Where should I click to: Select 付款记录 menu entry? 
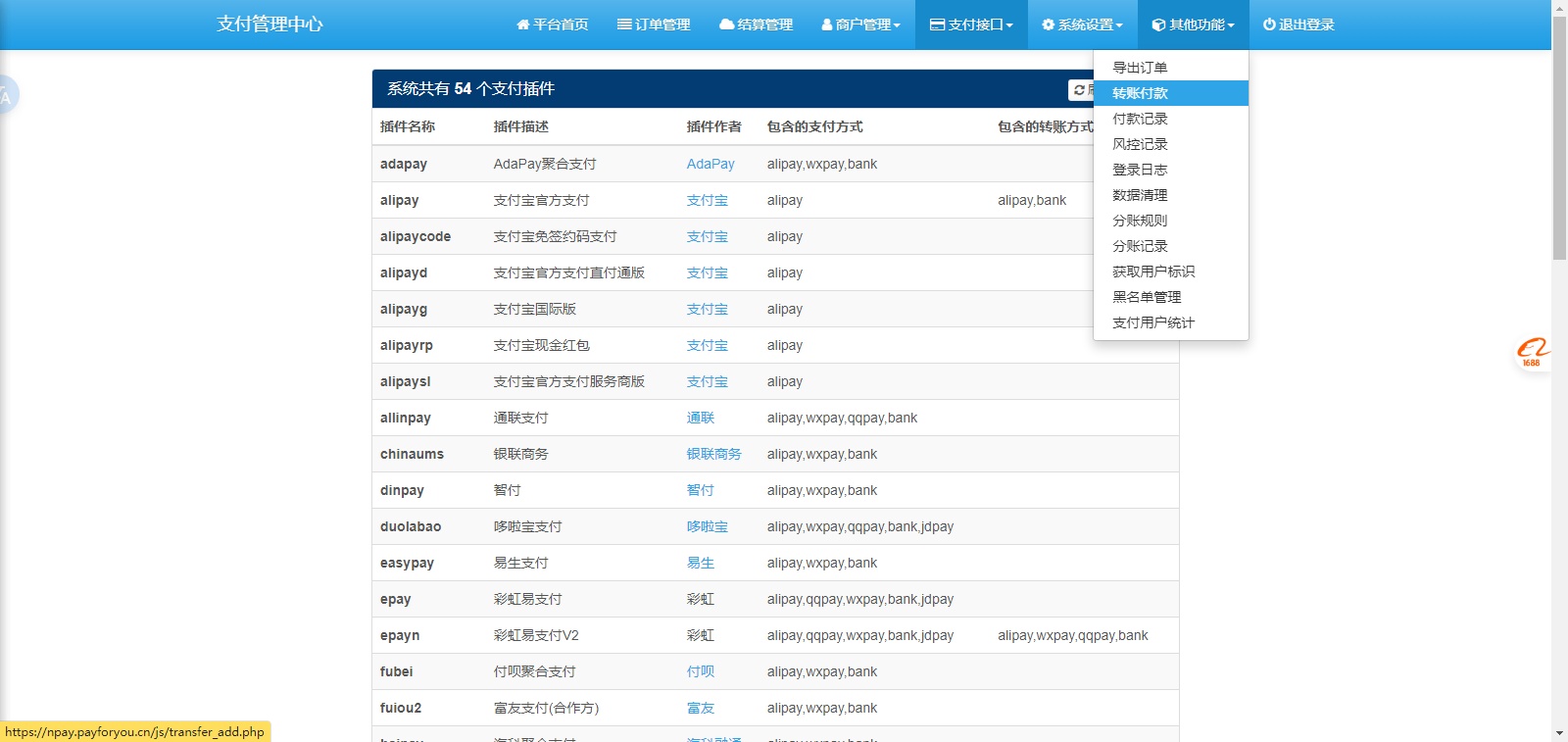tap(1171, 119)
